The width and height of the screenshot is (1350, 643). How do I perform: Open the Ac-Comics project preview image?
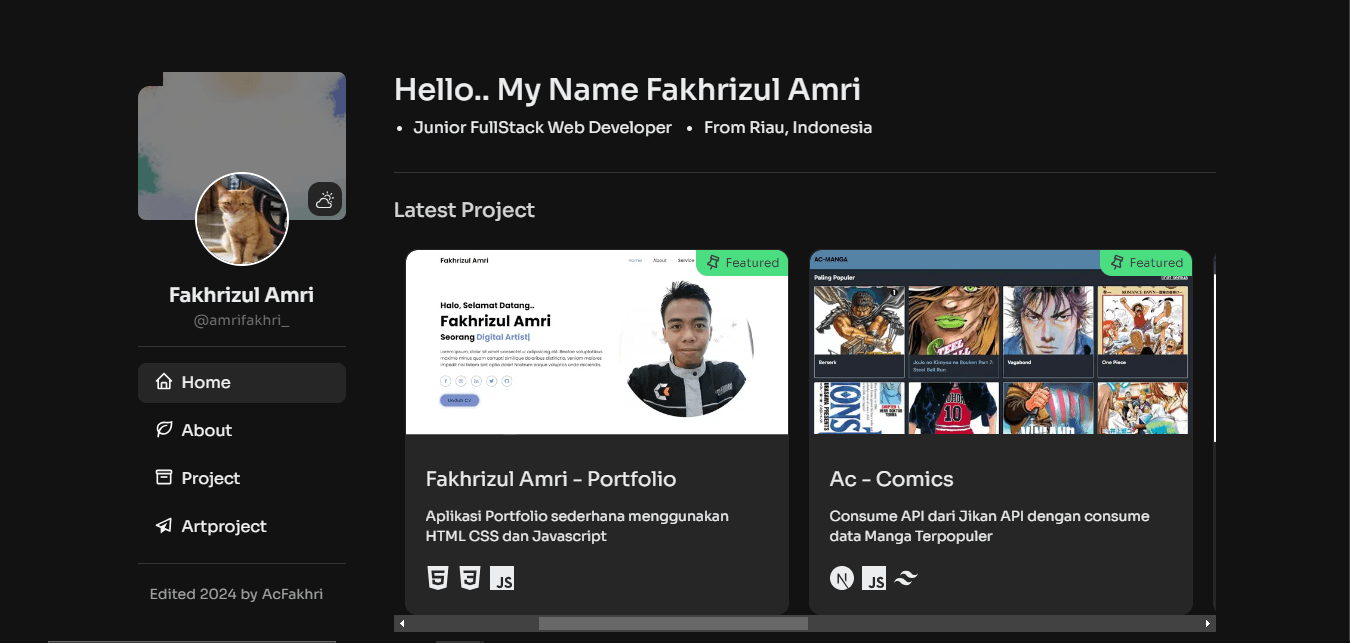click(1000, 345)
